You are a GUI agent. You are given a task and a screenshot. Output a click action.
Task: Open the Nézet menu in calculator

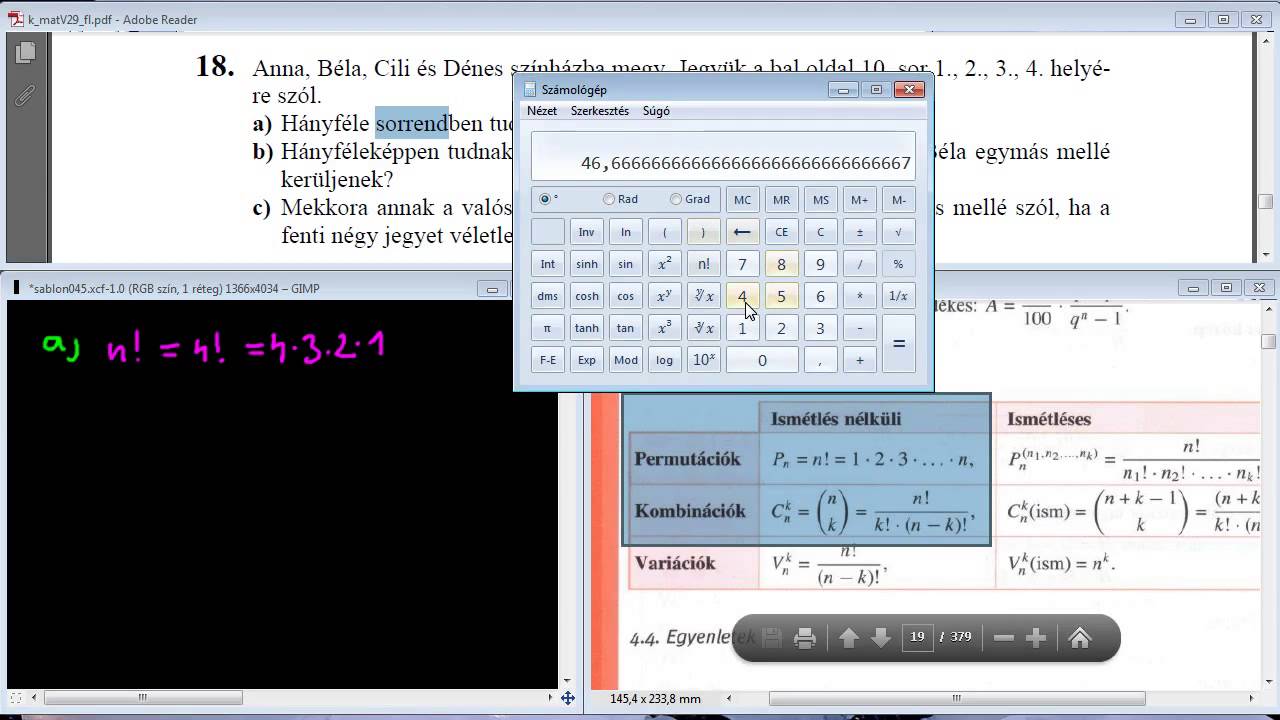[542, 111]
